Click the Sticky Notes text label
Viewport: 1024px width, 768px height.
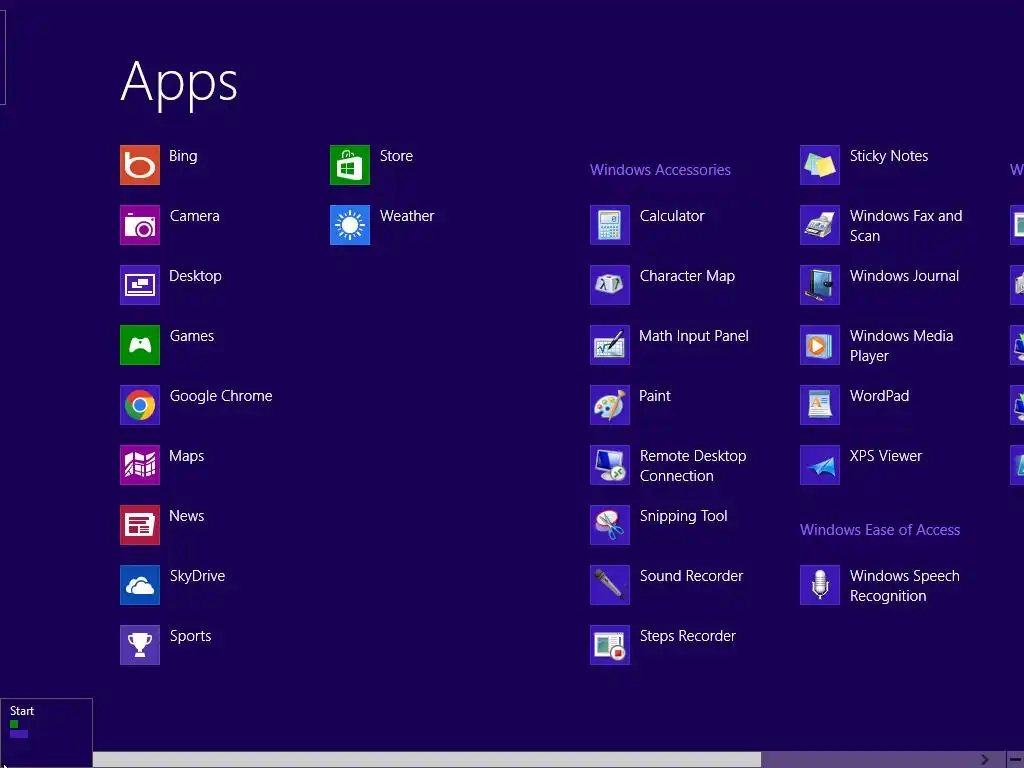coord(889,156)
